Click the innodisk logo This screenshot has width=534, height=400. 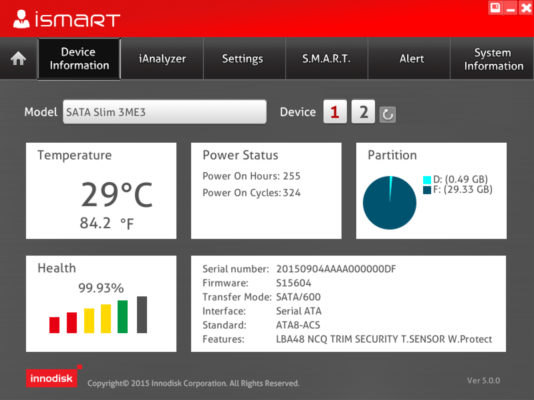(x=52, y=378)
